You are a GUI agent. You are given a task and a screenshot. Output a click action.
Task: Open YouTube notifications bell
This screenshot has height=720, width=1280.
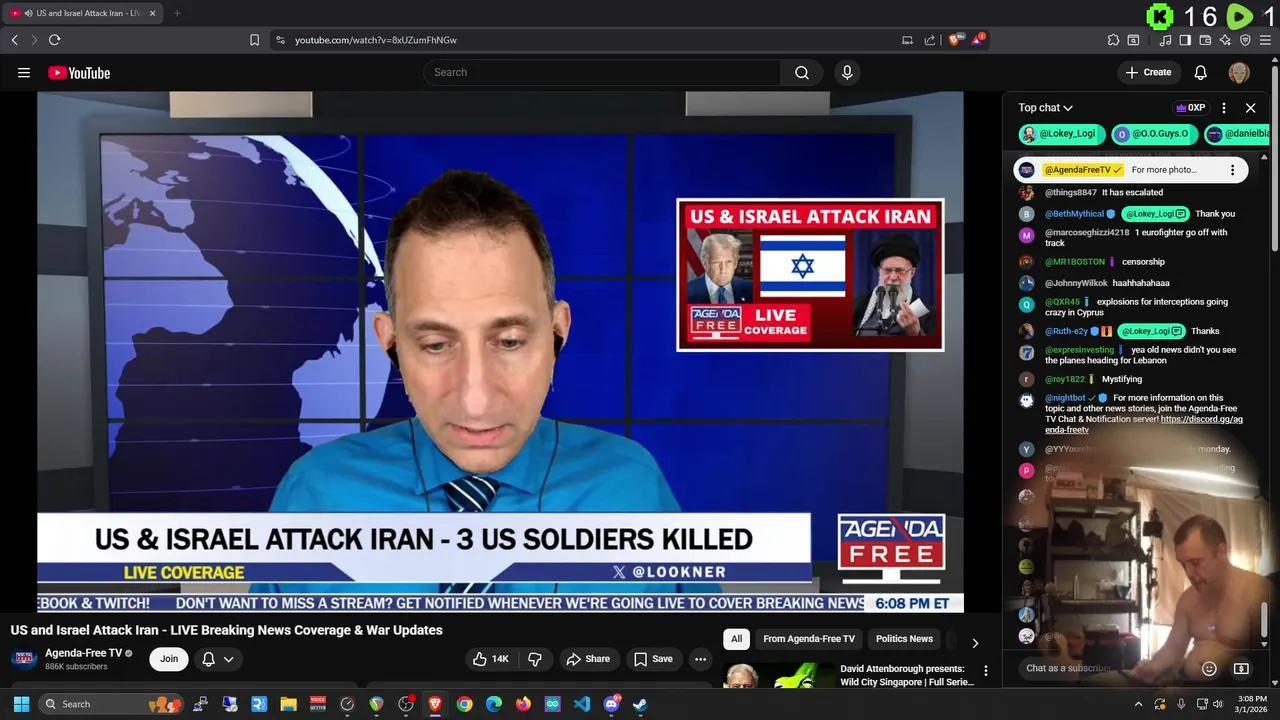[1201, 72]
